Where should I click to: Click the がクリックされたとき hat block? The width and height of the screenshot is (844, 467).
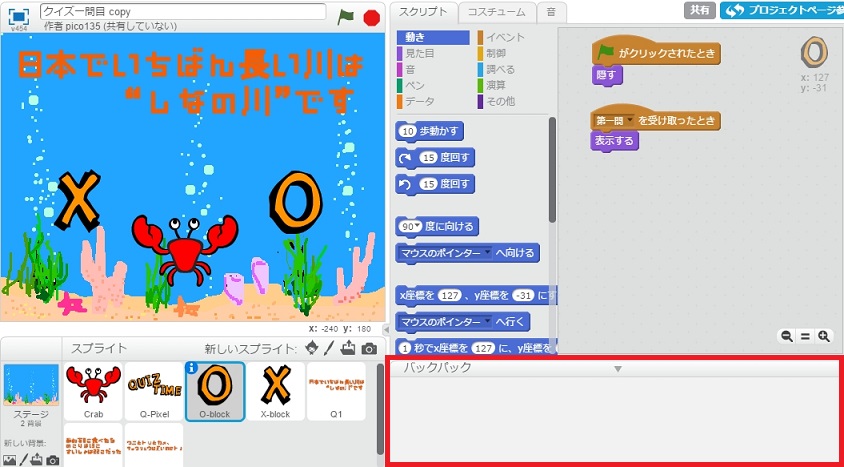click(656, 53)
